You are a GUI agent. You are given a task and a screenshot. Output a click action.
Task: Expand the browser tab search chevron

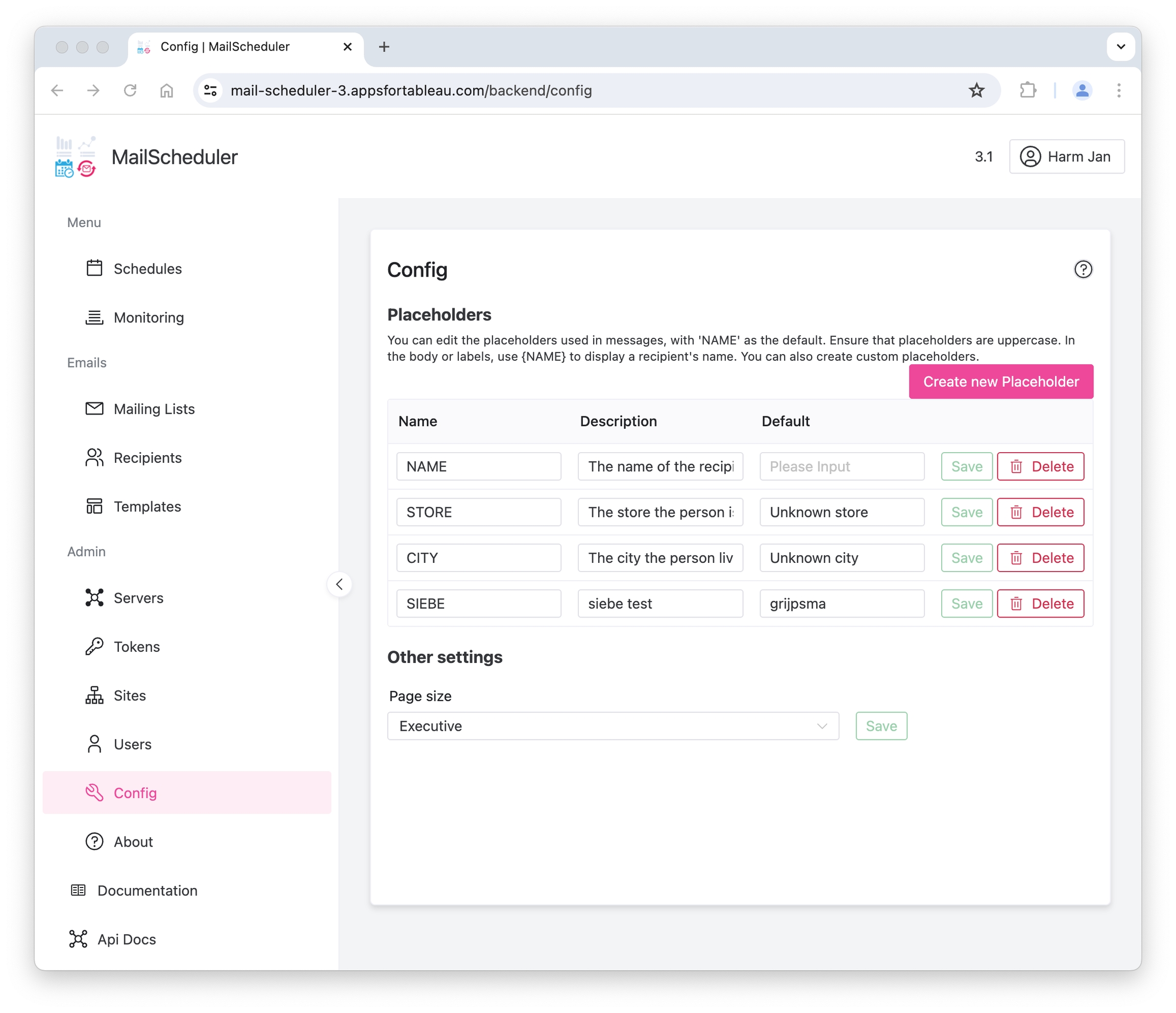coord(1120,46)
